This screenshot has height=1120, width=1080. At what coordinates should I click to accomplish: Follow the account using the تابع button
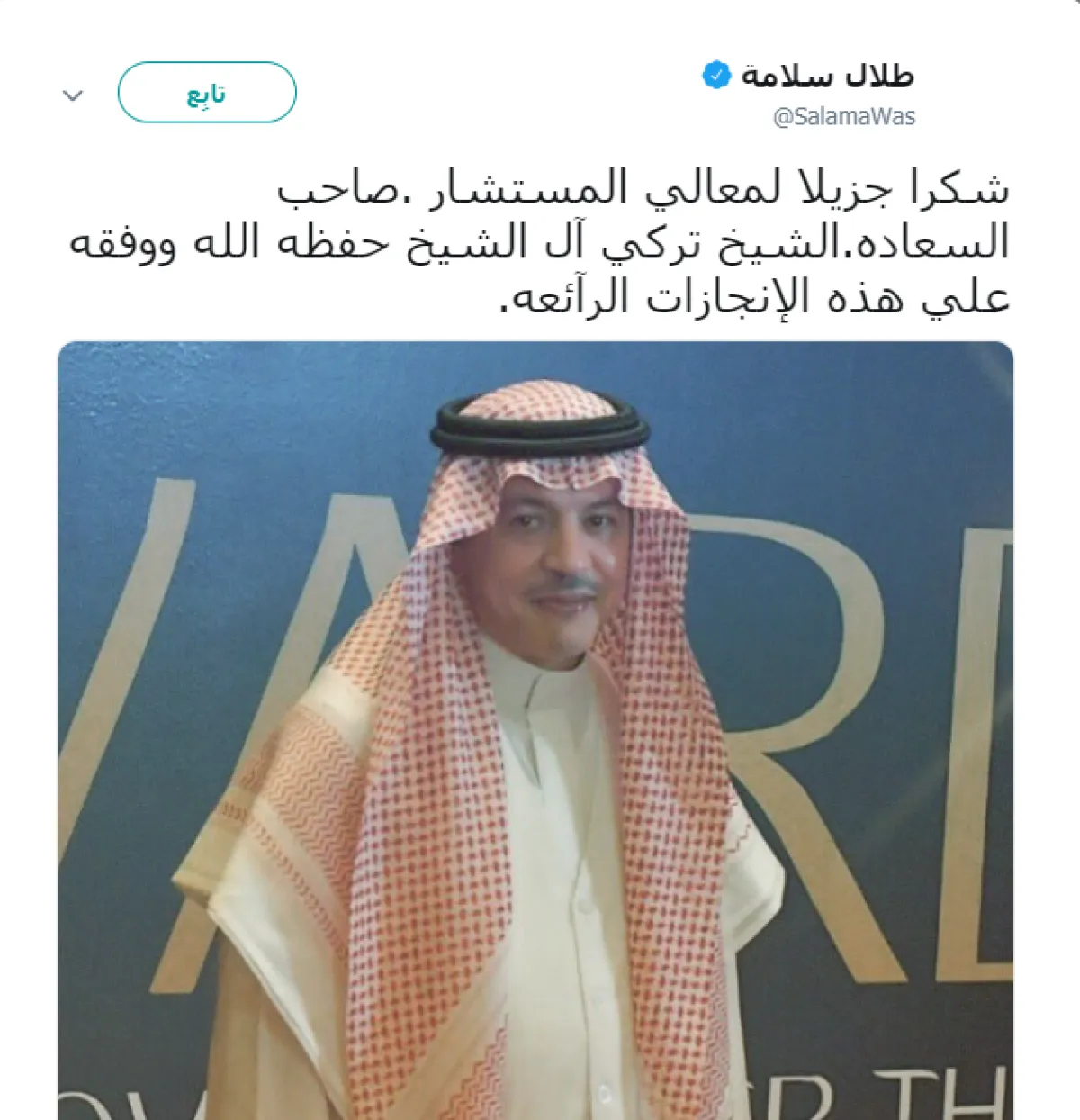(x=207, y=93)
